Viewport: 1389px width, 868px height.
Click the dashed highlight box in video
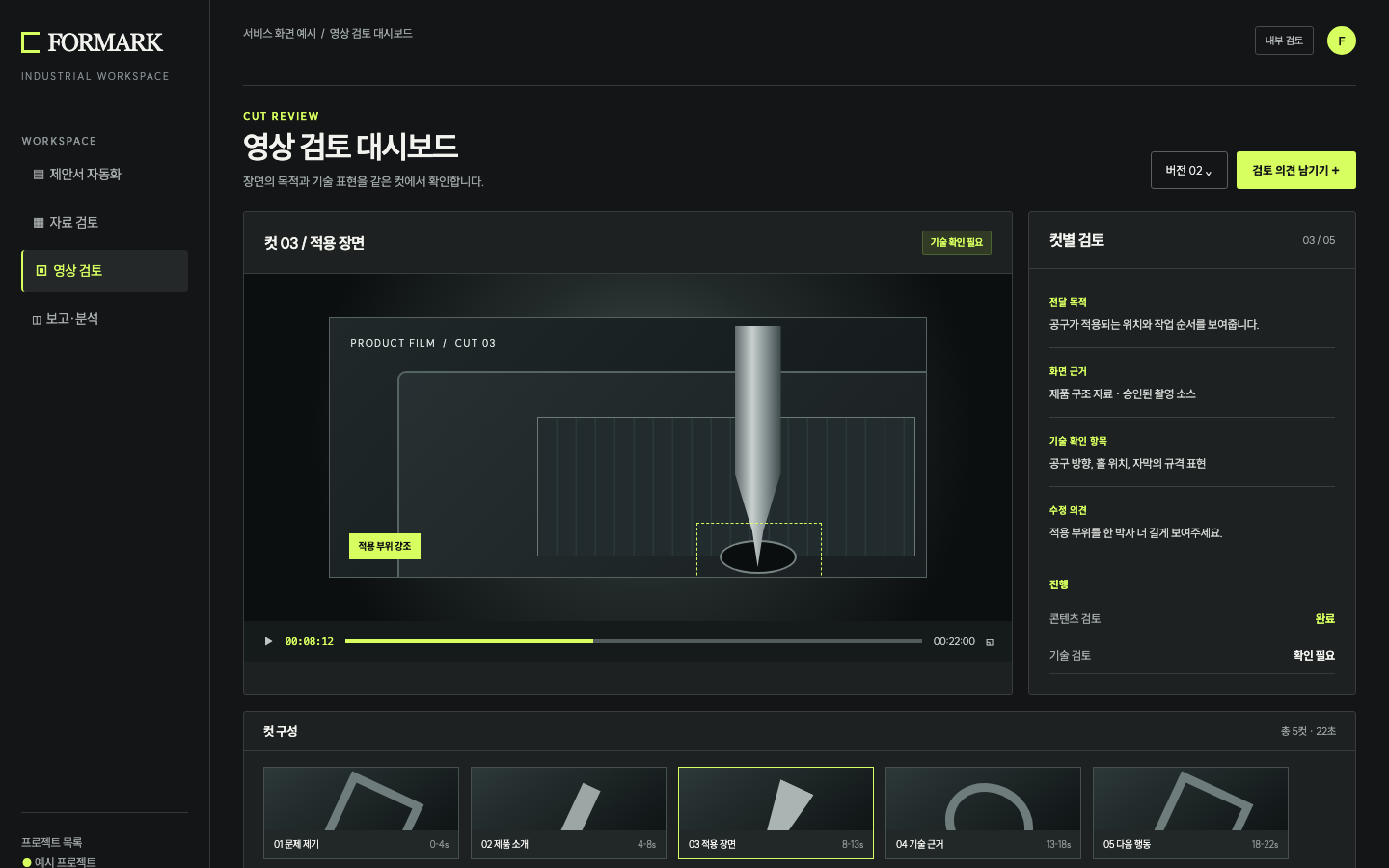point(759,550)
